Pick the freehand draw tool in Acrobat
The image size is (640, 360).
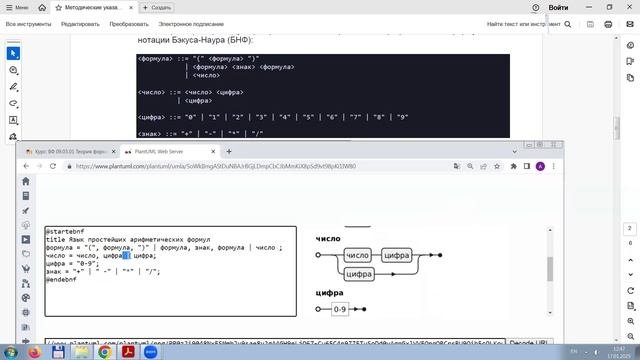(13, 103)
